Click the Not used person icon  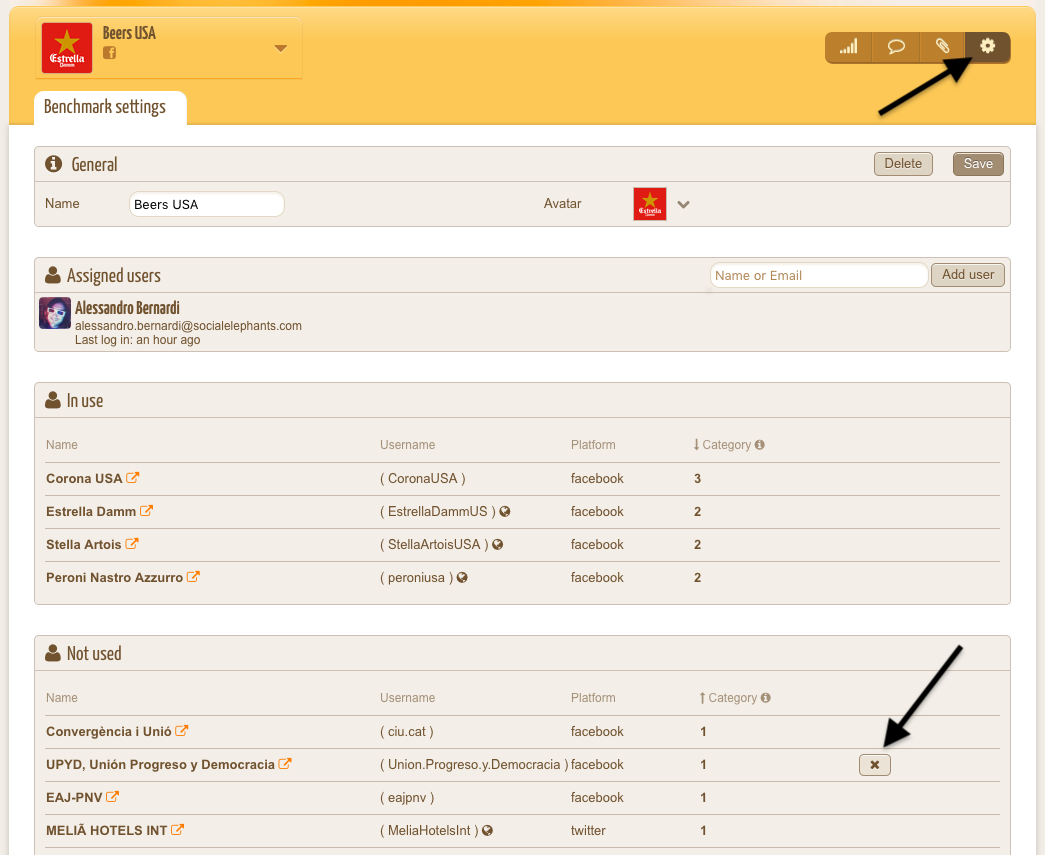[x=53, y=653]
